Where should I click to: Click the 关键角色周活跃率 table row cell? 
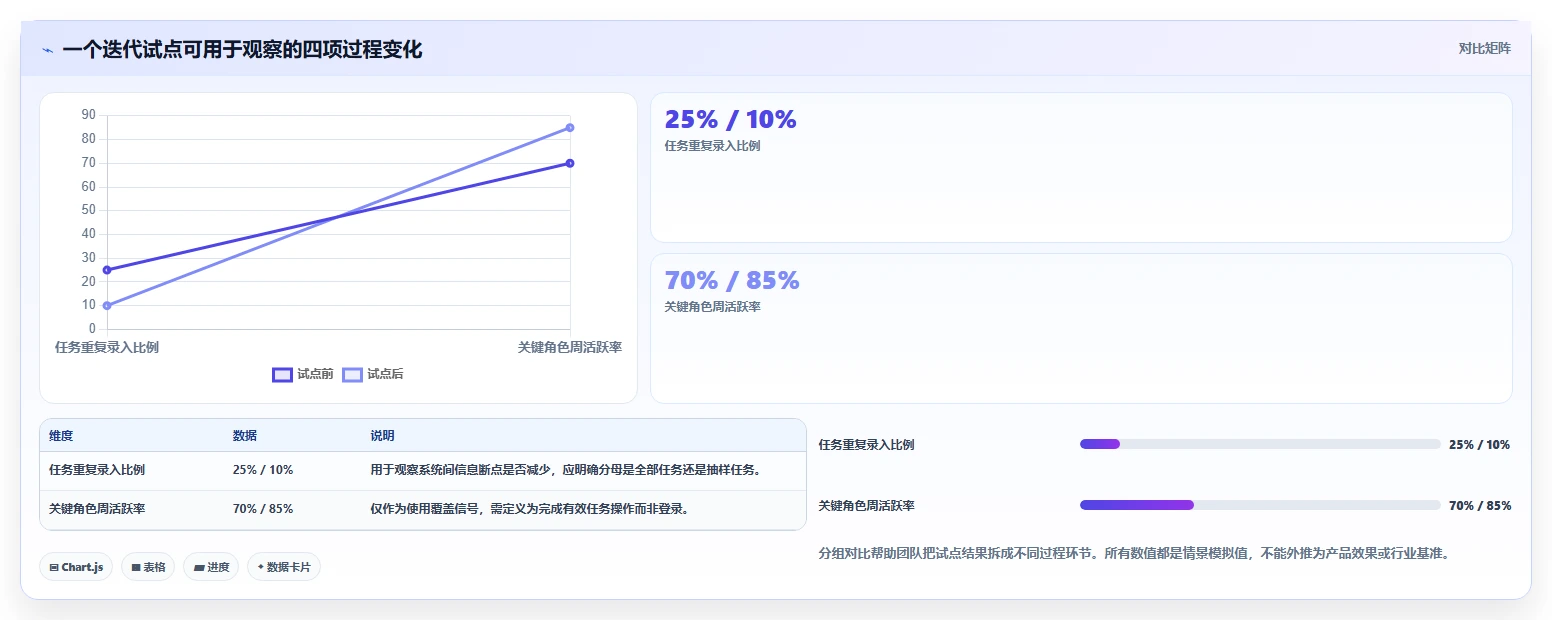tap(97, 509)
